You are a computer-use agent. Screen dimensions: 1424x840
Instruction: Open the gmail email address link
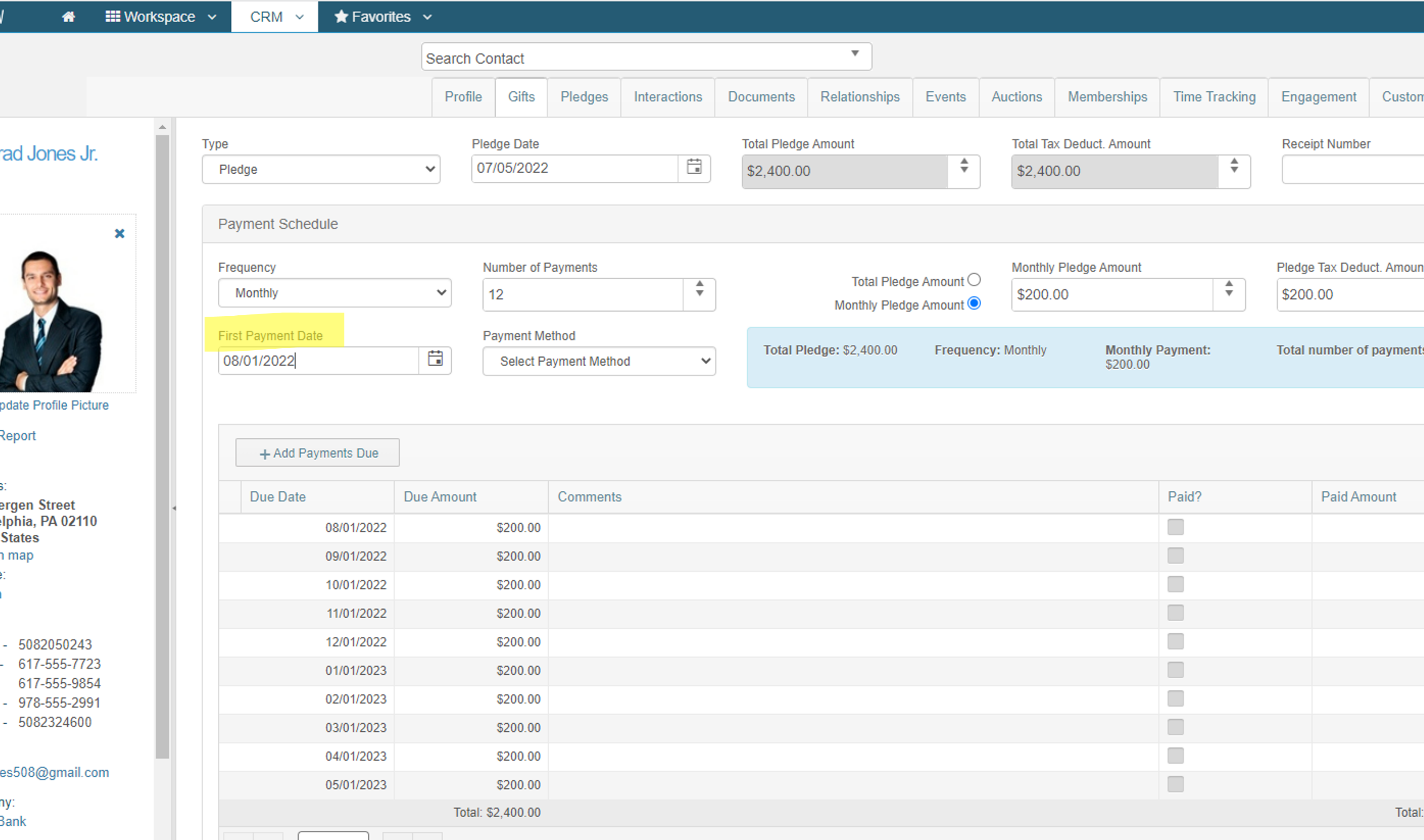coord(54,772)
